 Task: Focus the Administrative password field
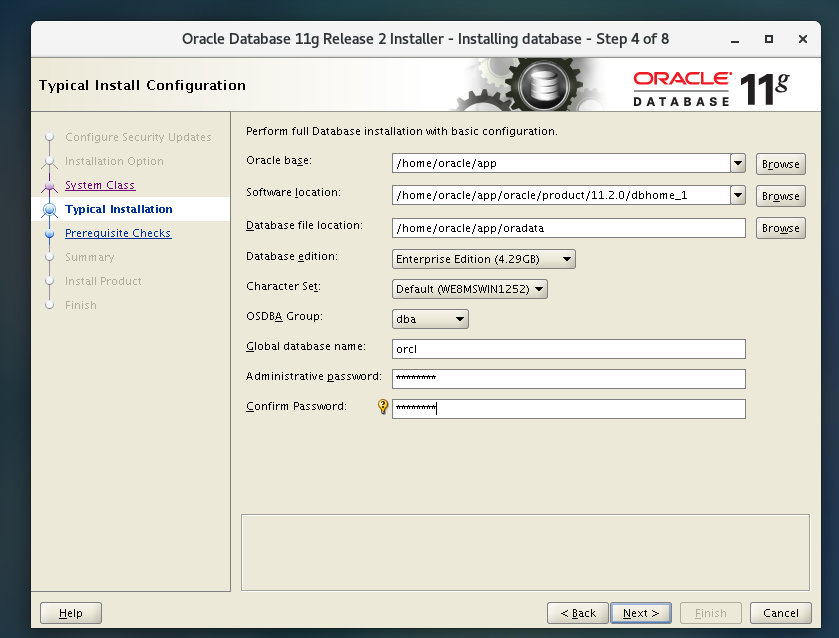(569, 379)
